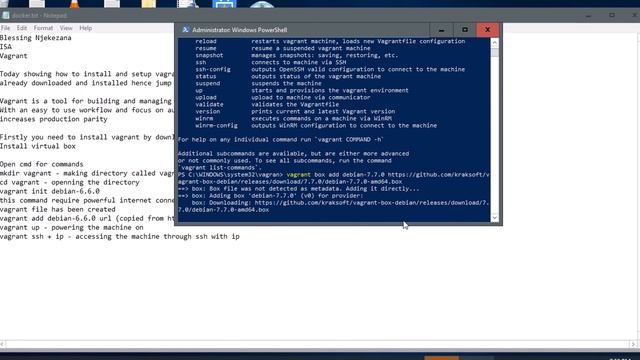Image resolution: width=640 pixels, height=360 pixels.
Task: Click the PowerShell vertical scrollbar thumb
Action: [495, 53]
